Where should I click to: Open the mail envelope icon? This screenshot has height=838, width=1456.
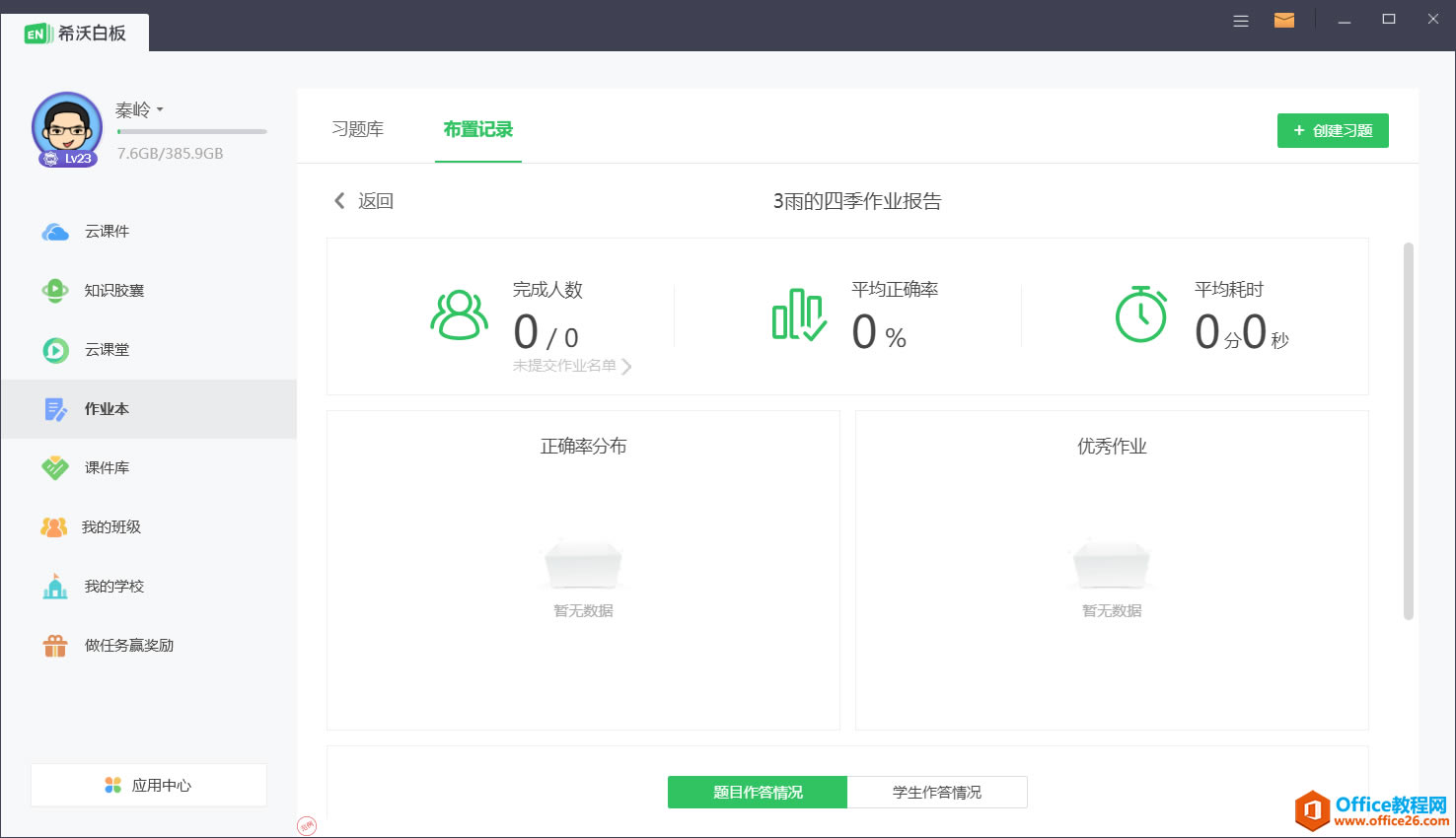1284,20
